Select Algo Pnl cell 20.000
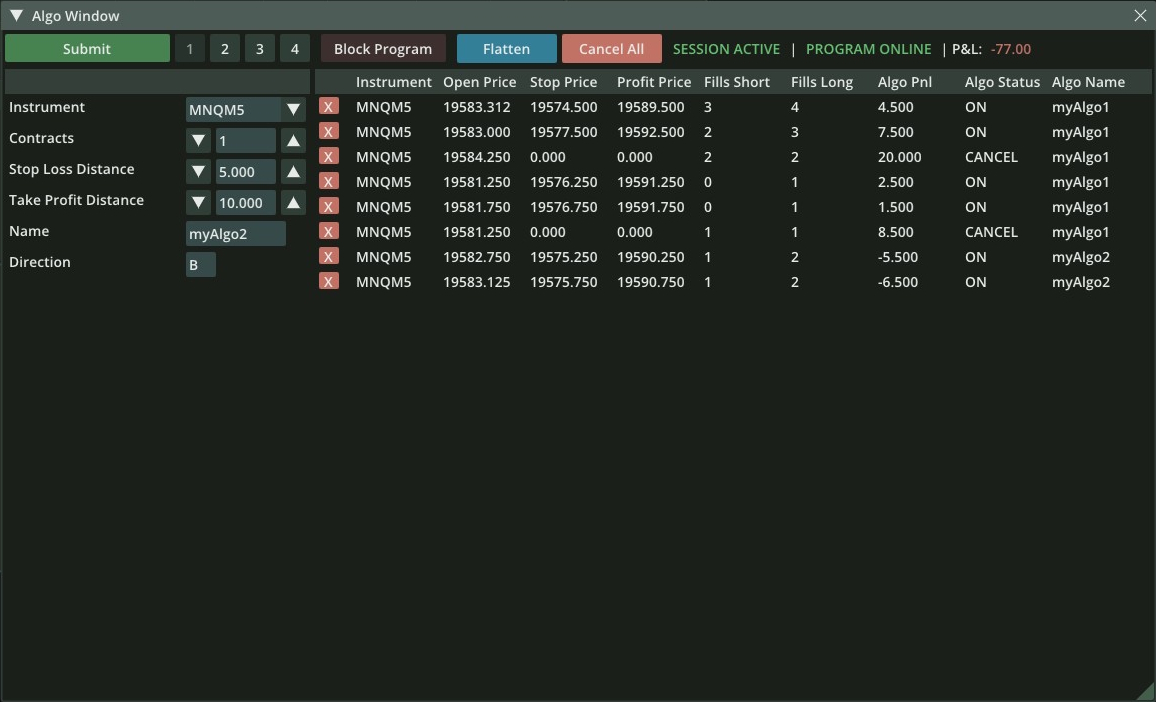Image resolution: width=1156 pixels, height=702 pixels. point(899,157)
